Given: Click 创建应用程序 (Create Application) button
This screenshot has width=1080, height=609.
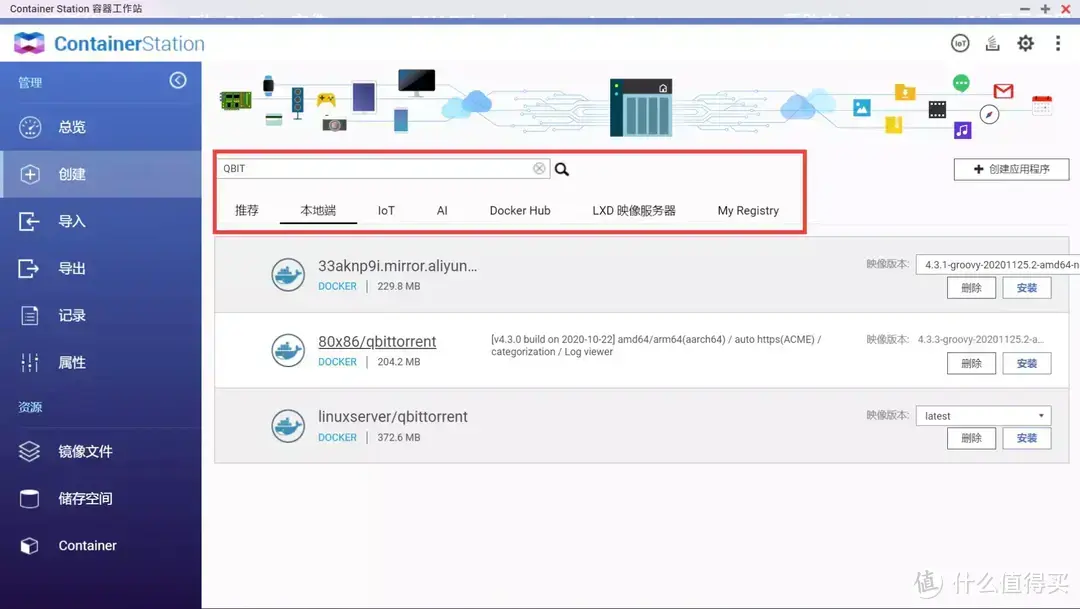Looking at the screenshot, I should pos(1011,168).
